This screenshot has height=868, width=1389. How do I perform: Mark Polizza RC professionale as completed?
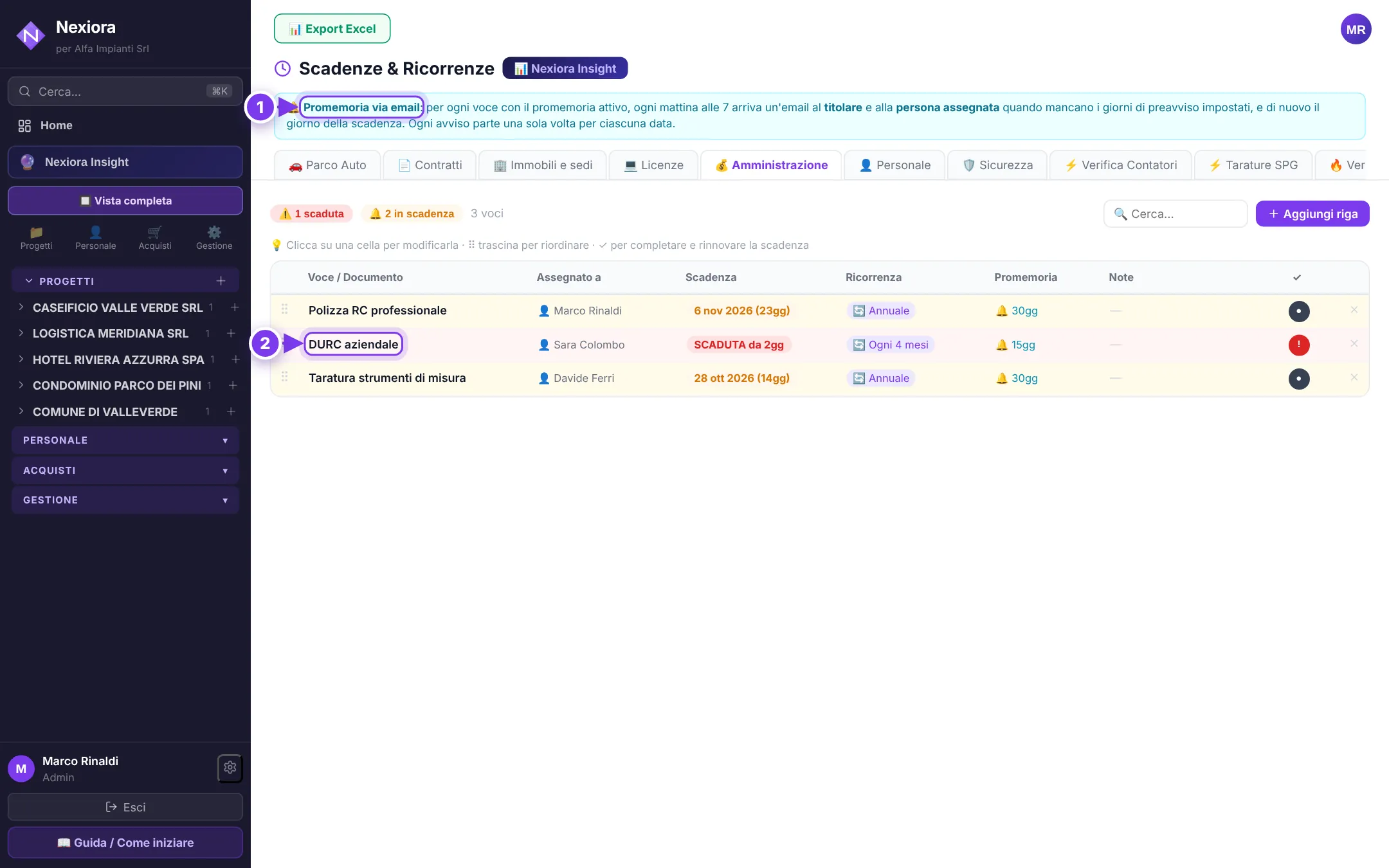(1298, 311)
